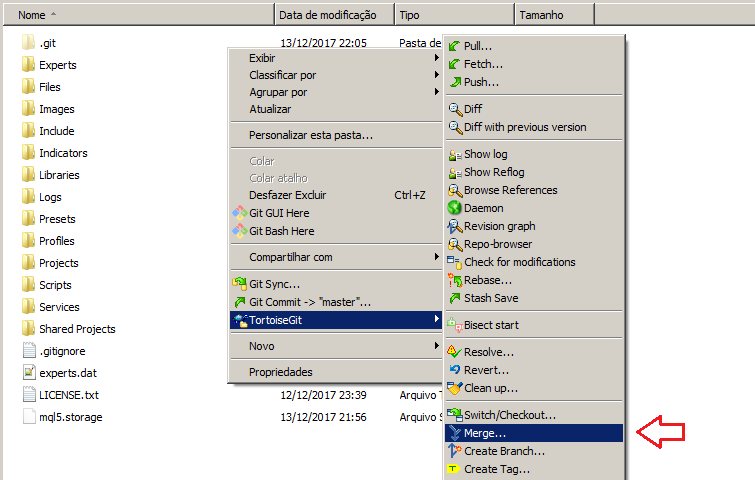The image size is (755, 480).
Task: Click the Show Reflog icon
Action: 455,172
